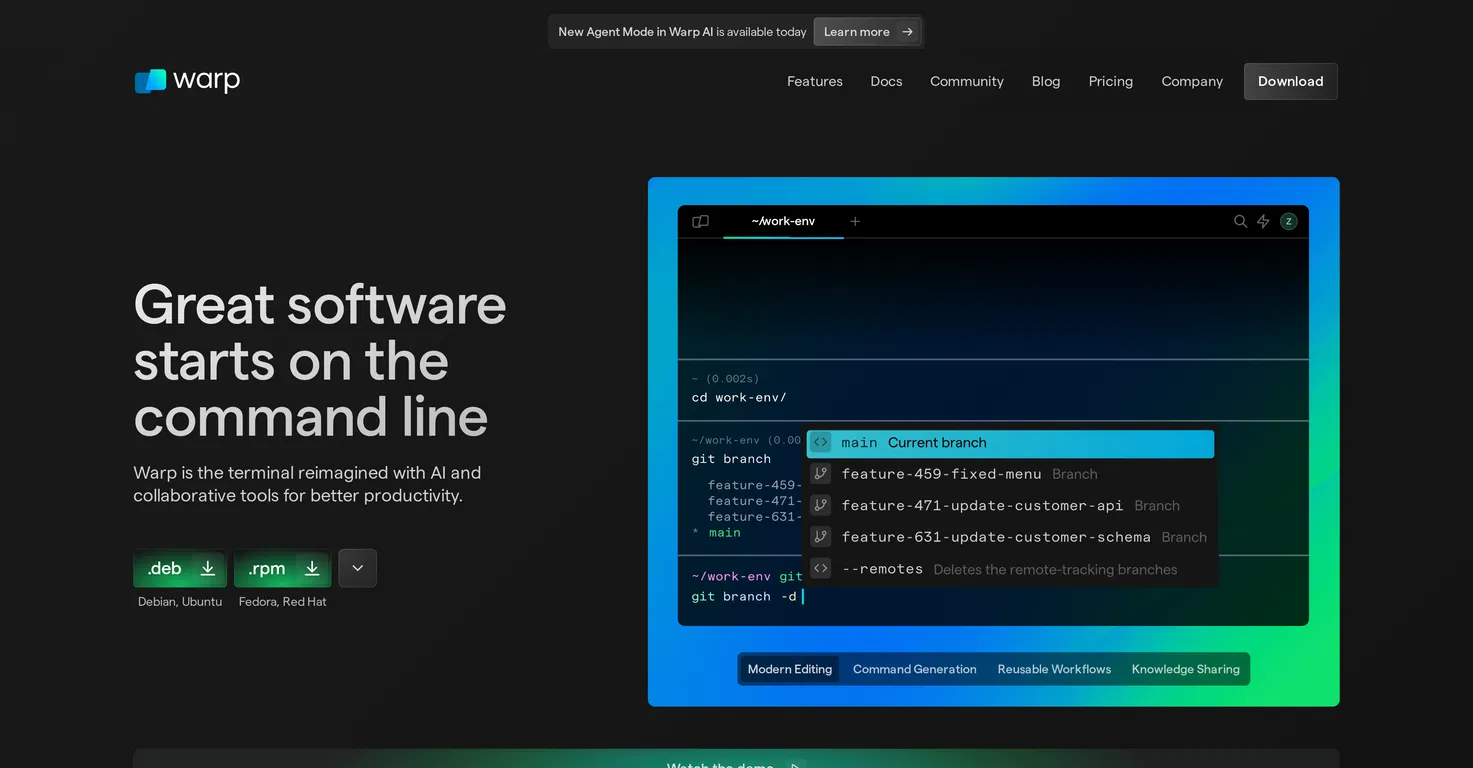Select the ~/work-env terminal tab

coord(783,221)
